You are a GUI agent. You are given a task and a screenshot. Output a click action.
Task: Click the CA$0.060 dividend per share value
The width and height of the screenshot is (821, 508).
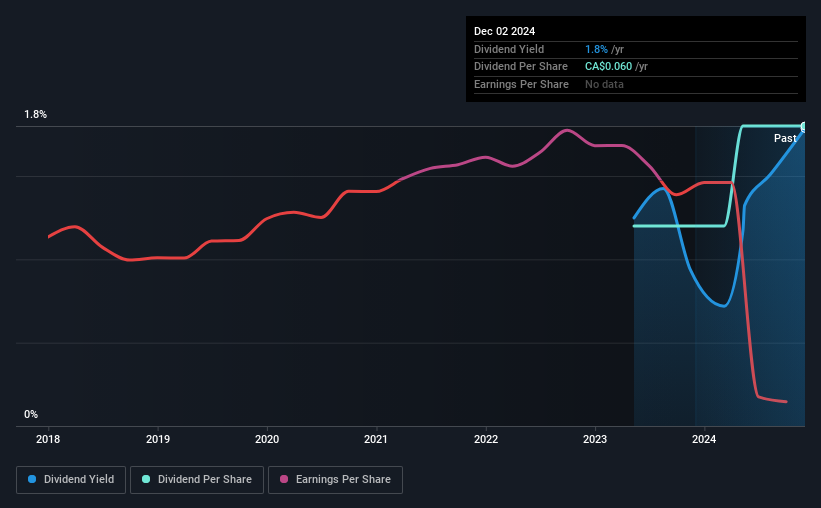click(608, 67)
